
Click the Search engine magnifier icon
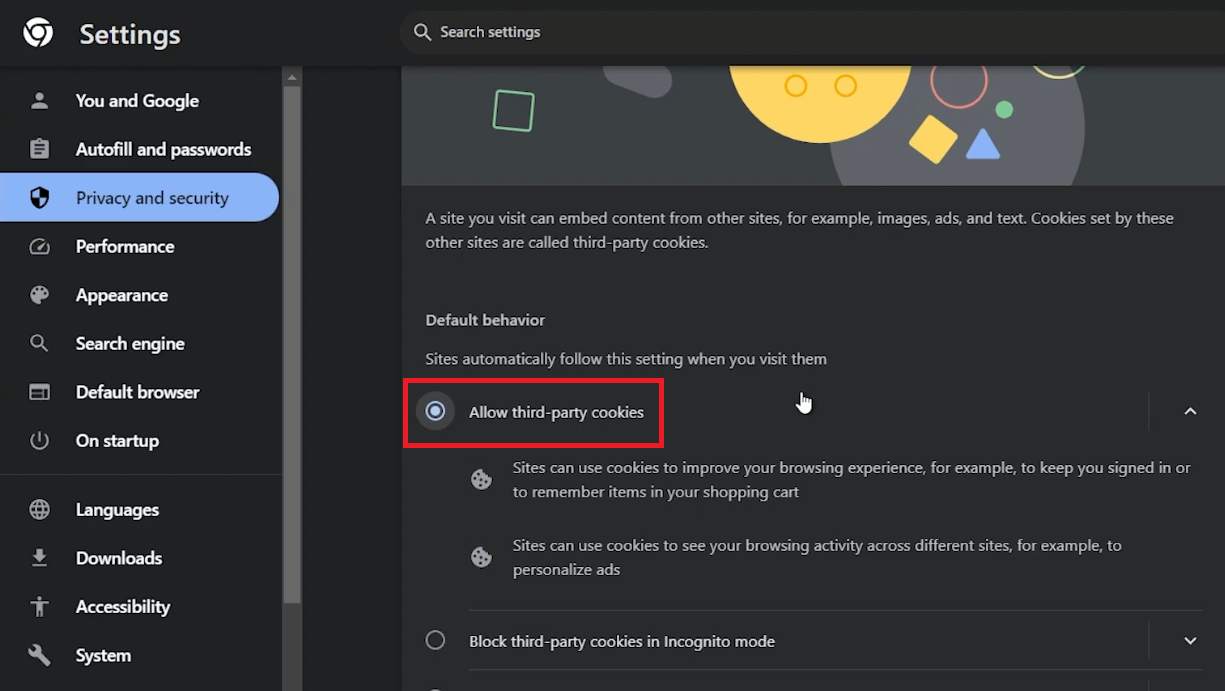[39, 343]
